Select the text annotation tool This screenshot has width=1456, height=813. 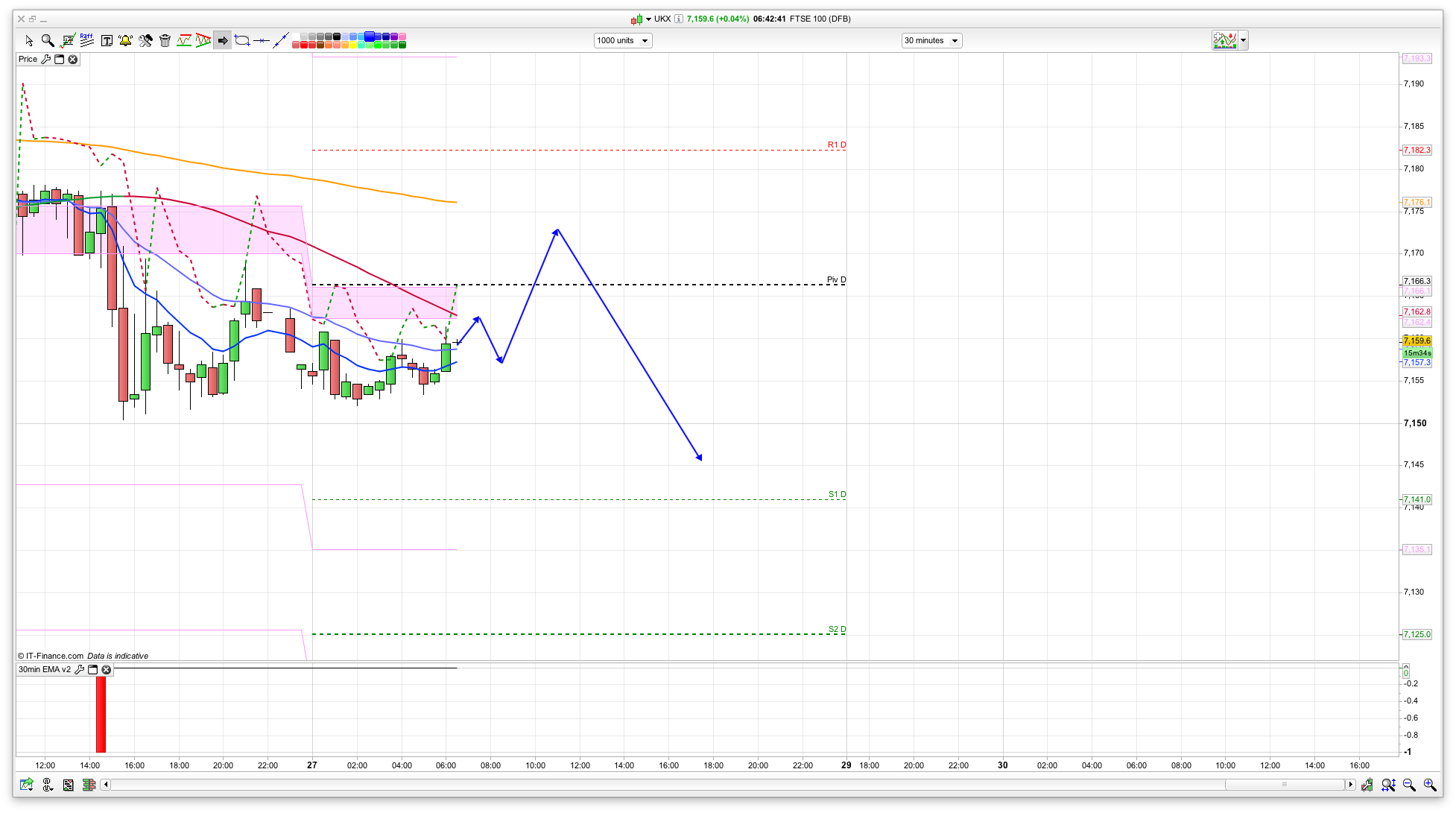[x=107, y=40]
